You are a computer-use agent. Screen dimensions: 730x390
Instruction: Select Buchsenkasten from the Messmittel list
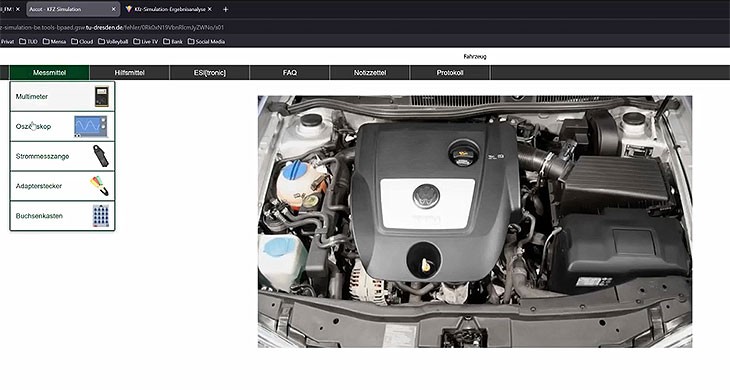(62, 216)
